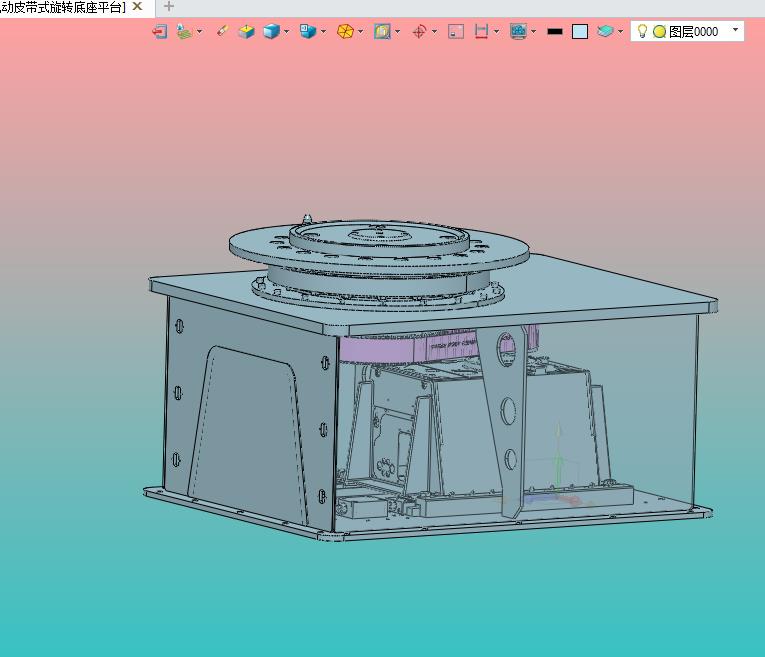Expand the orange polygon icon dropdown
This screenshot has width=765, height=657.
click(361, 32)
